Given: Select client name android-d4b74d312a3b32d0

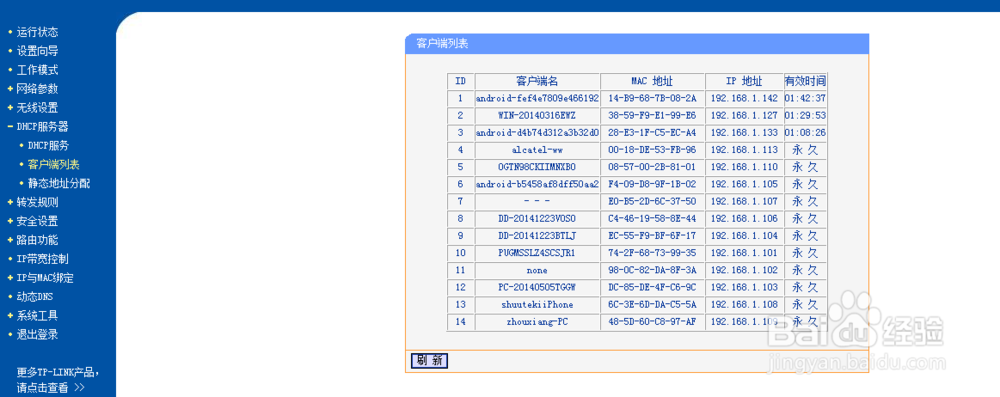Looking at the screenshot, I should [537, 133].
